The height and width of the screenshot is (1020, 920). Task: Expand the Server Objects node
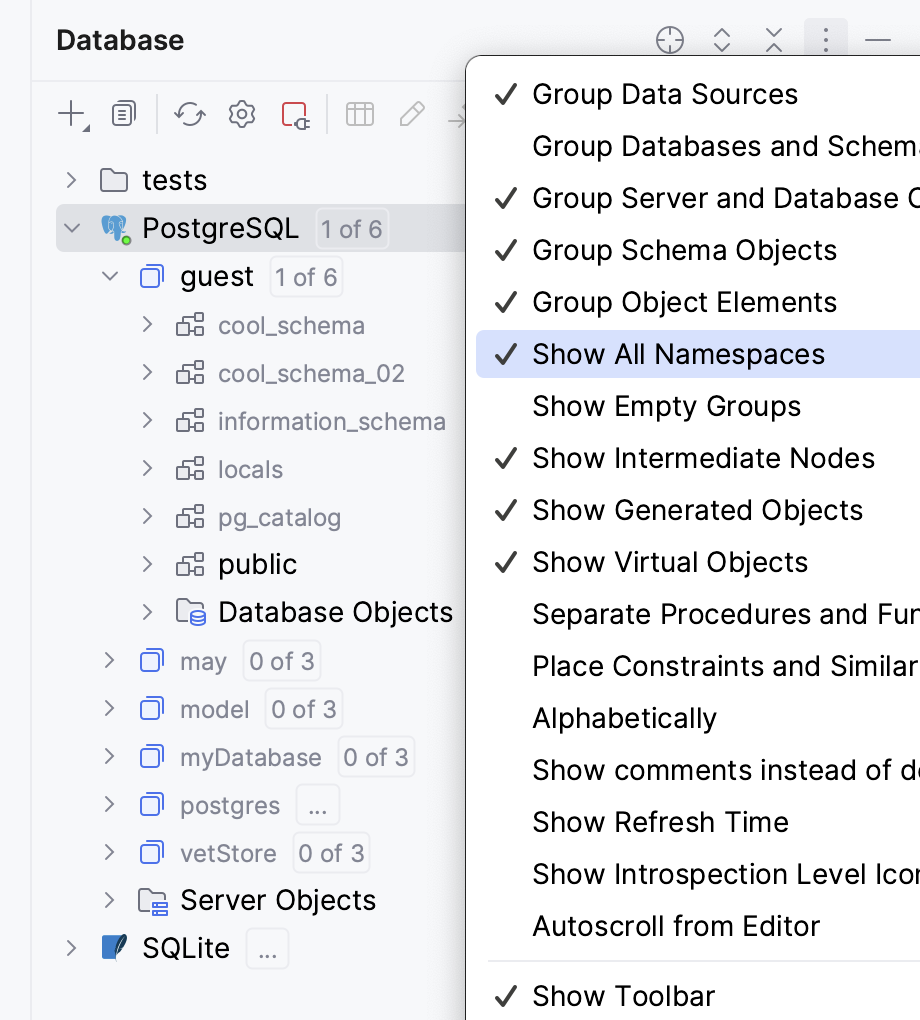(x=109, y=900)
